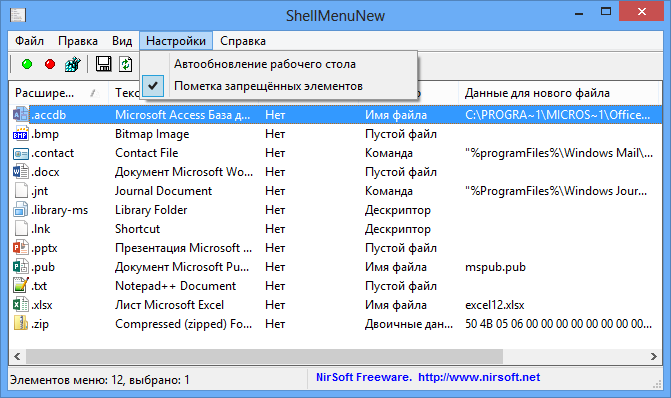Open the Правка menu
671x398 pixels.
pyautogui.click(x=78, y=41)
